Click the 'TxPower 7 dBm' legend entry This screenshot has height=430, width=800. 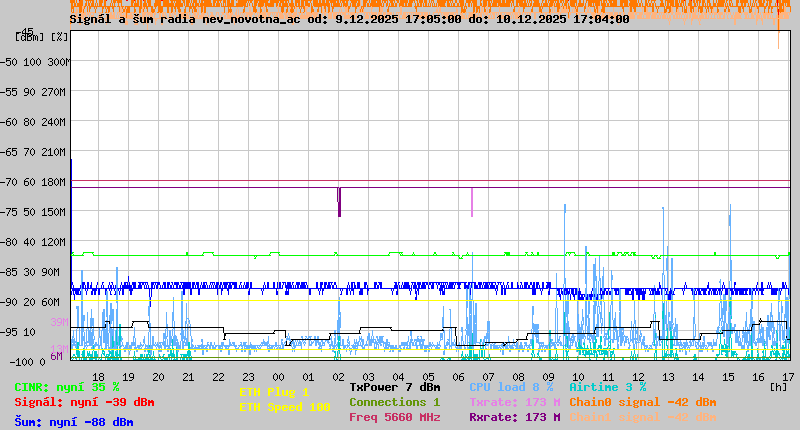394,387
